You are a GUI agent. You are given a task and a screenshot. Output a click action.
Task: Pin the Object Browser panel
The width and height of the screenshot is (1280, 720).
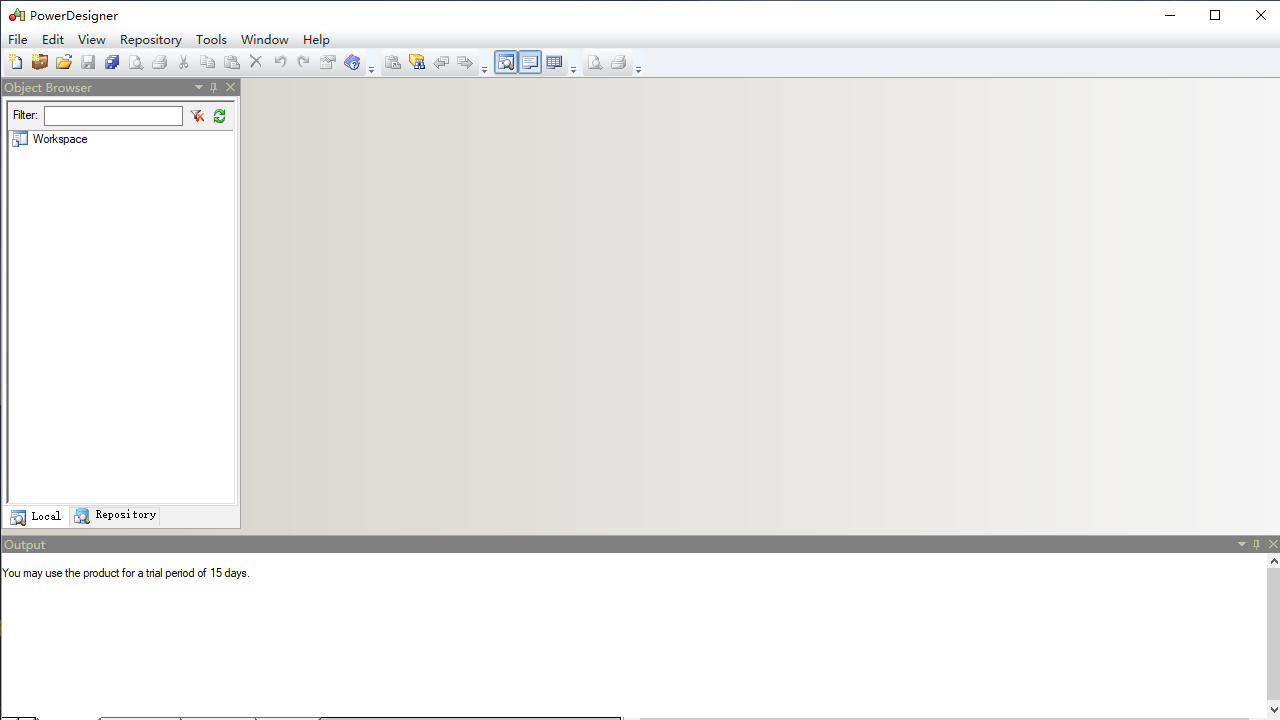tap(214, 88)
